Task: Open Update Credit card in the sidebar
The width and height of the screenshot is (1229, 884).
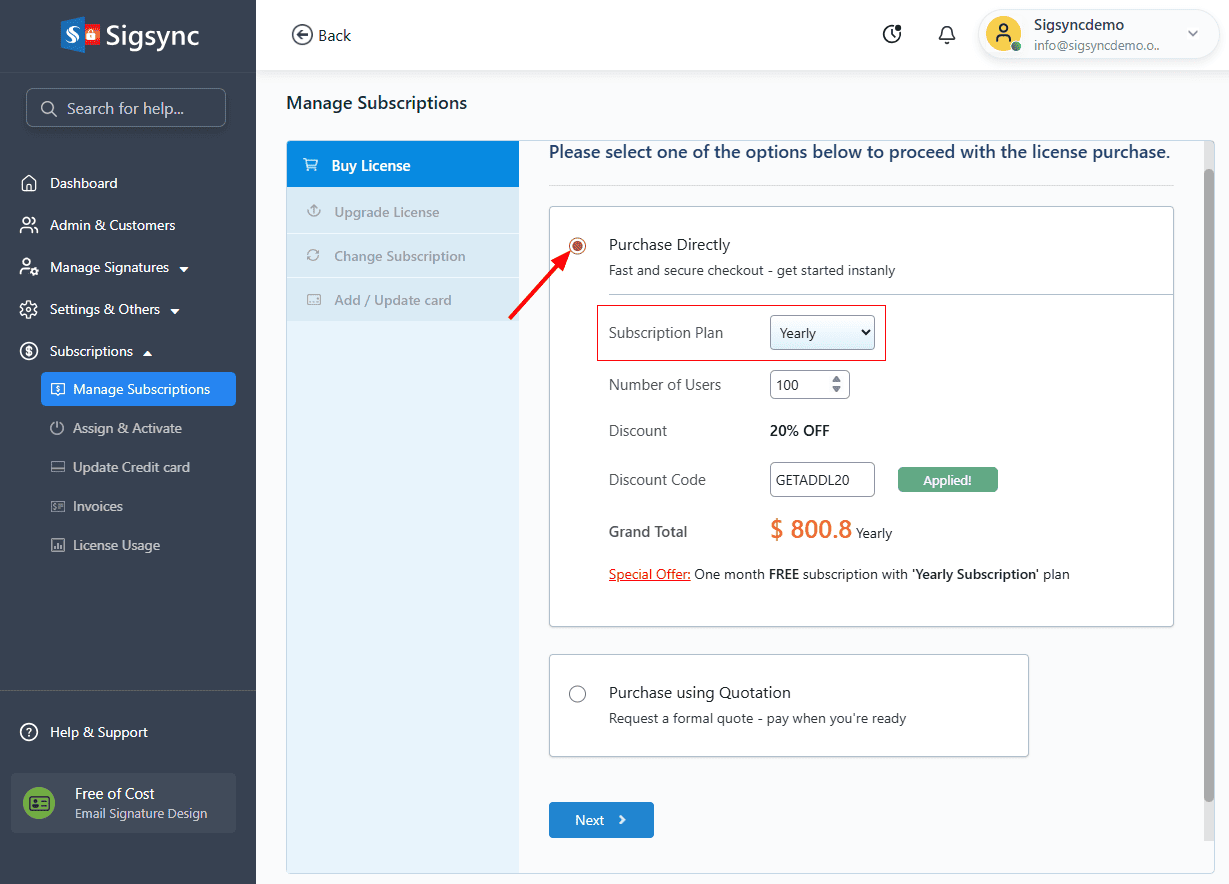Action: pos(131,467)
